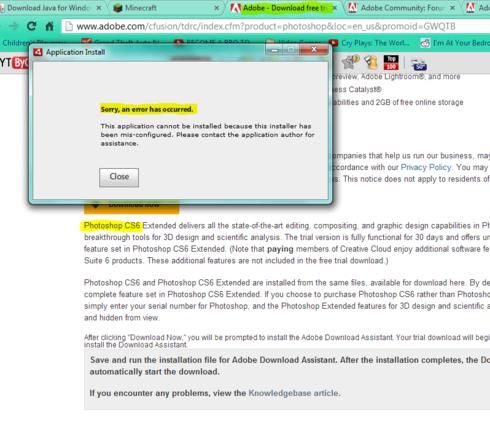Close the Minecraft browser tab
Screen dimensions: 490x434
tap(217, 8)
